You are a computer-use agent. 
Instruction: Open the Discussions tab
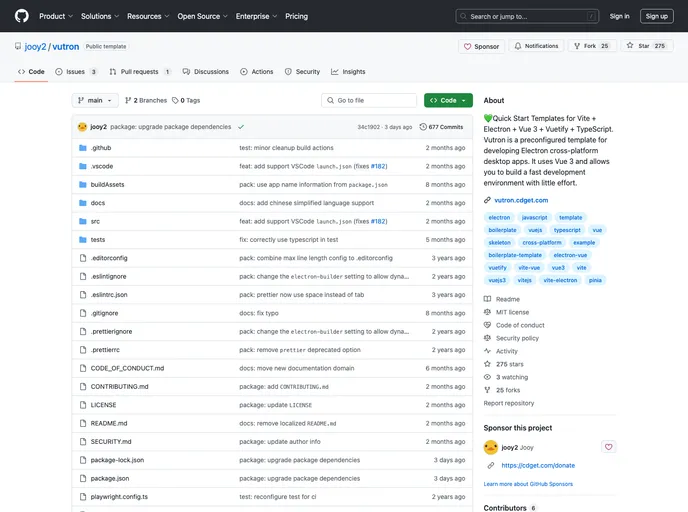click(x=206, y=72)
